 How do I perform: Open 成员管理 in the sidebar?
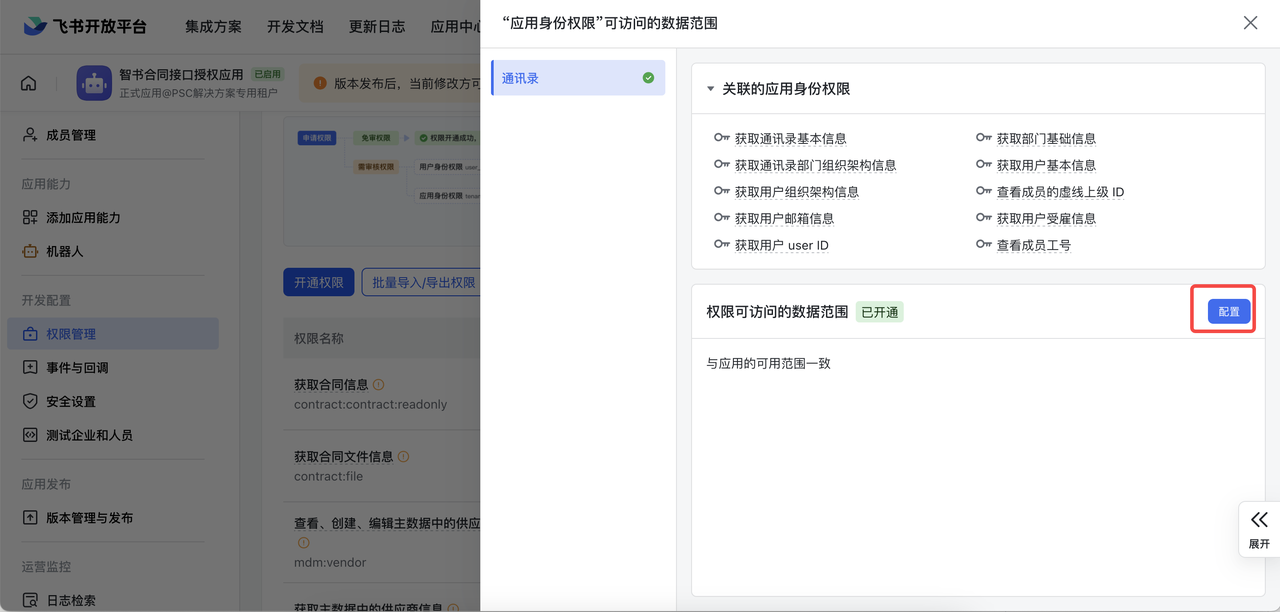coord(70,135)
